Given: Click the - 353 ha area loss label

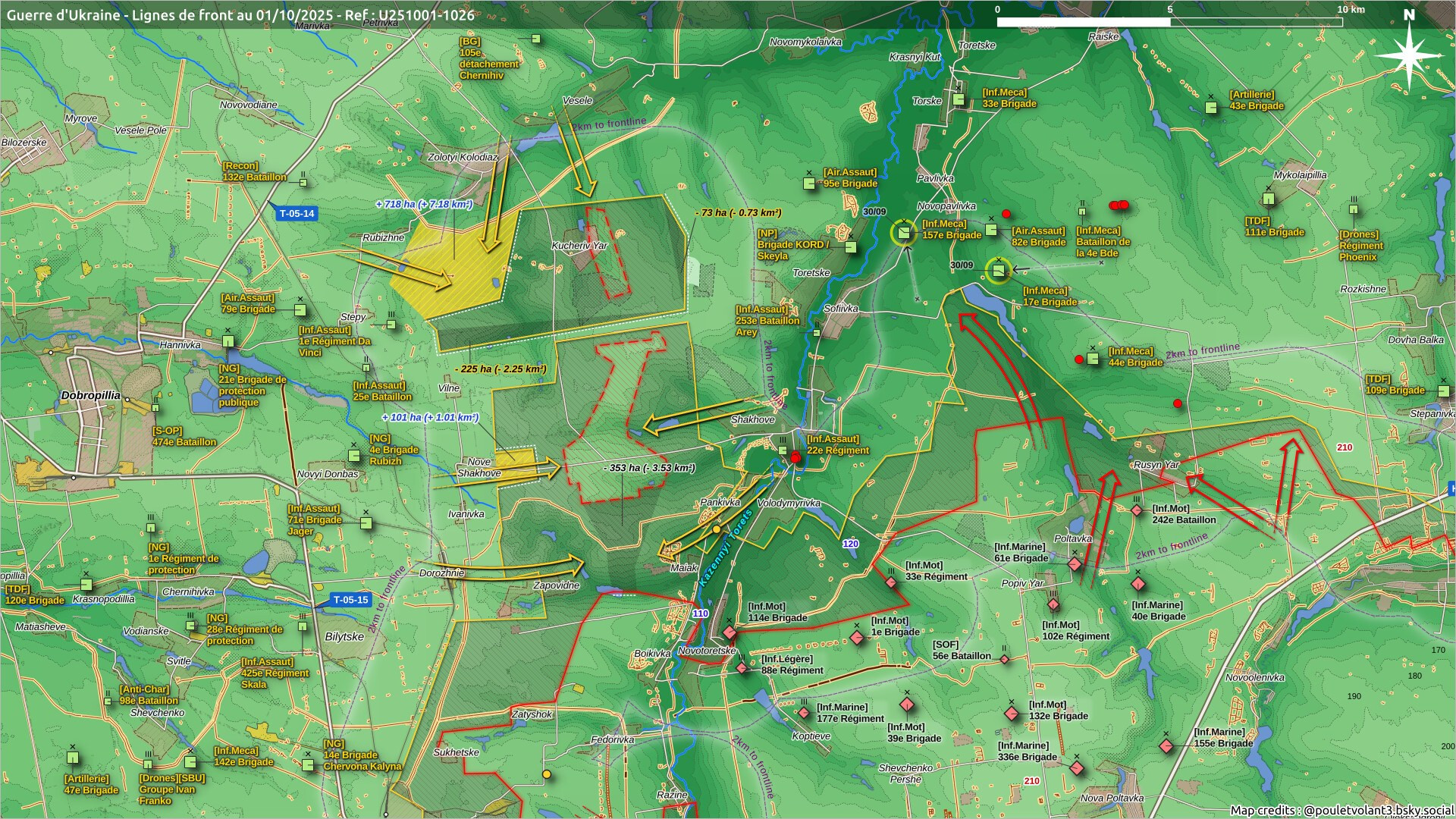Looking at the screenshot, I should 649,468.
